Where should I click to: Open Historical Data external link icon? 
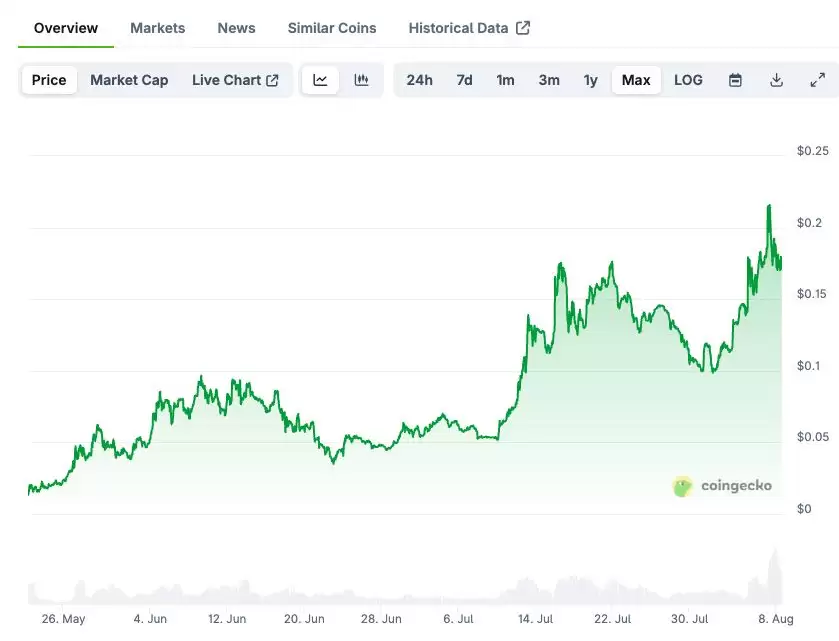[x=523, y=28]
